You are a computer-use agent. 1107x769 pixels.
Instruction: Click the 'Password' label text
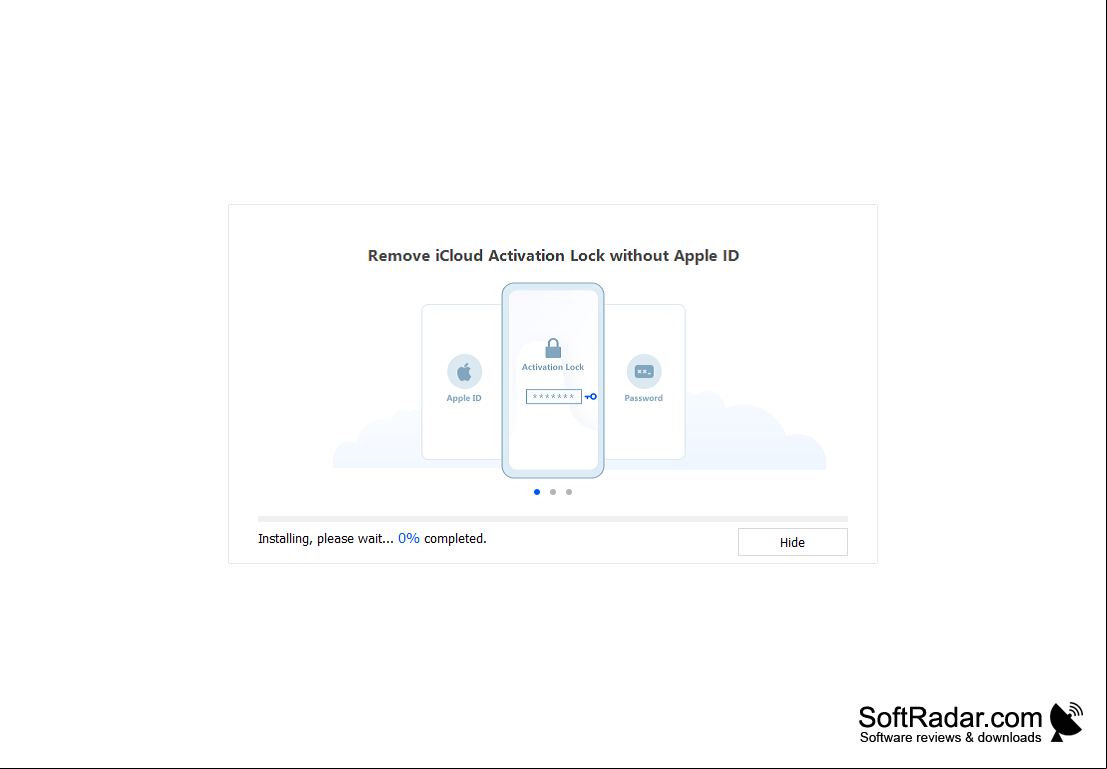643,398
